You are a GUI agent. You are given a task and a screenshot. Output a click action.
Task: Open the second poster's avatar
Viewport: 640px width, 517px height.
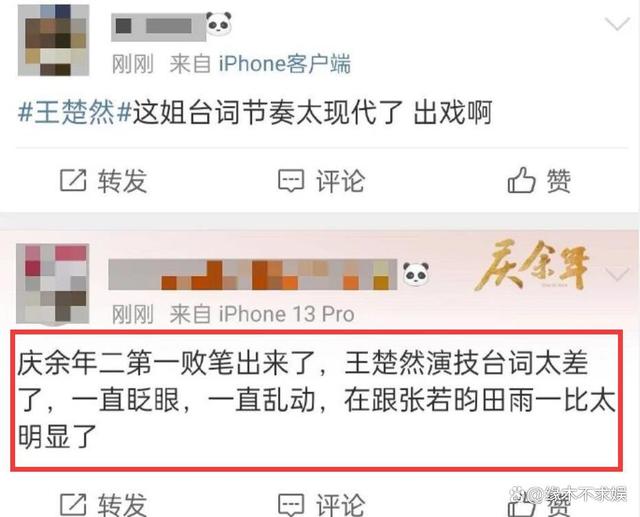pyautogui.click(x=53, y=284)
